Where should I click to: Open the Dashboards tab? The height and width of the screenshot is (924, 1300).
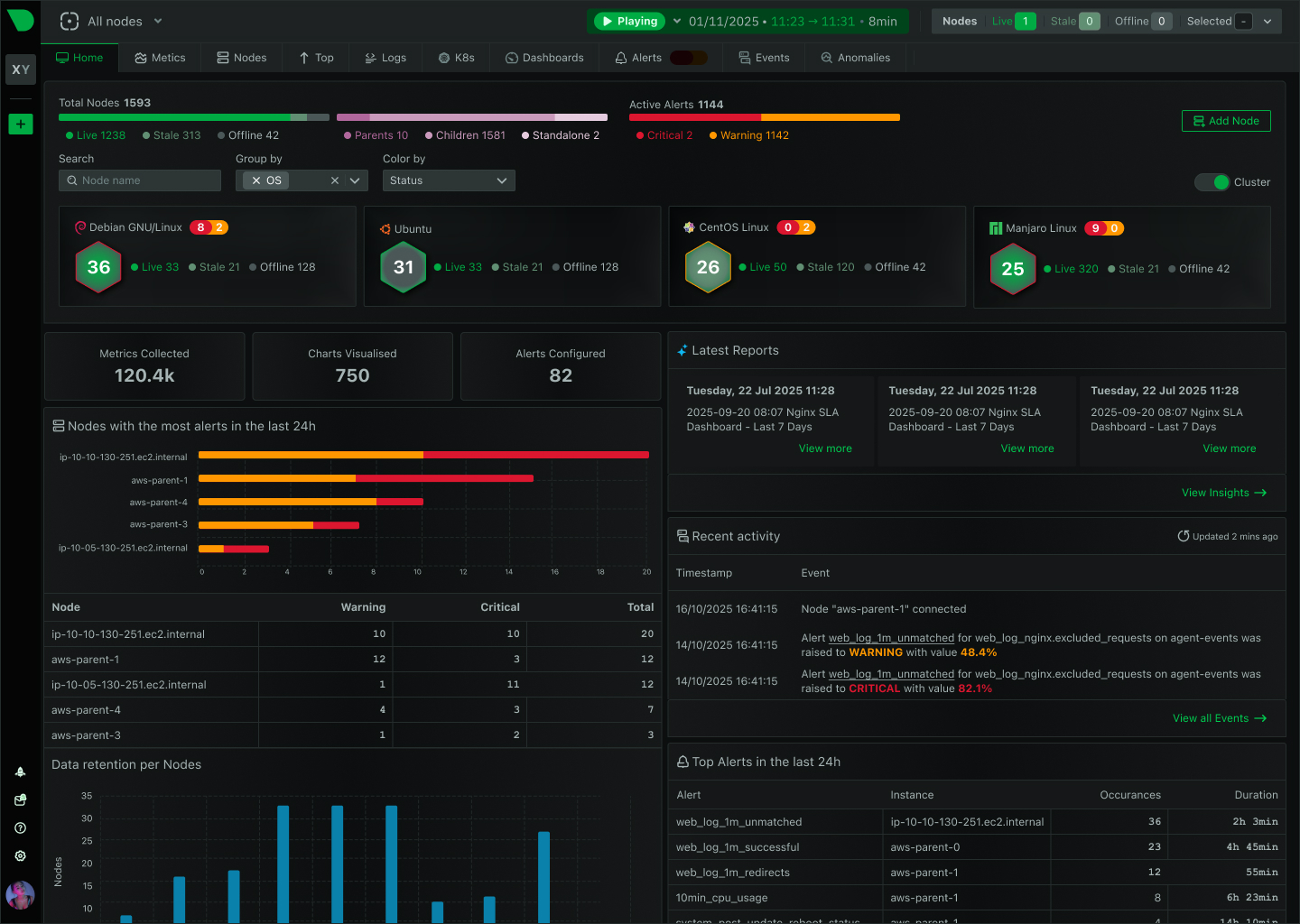[544, 57]
